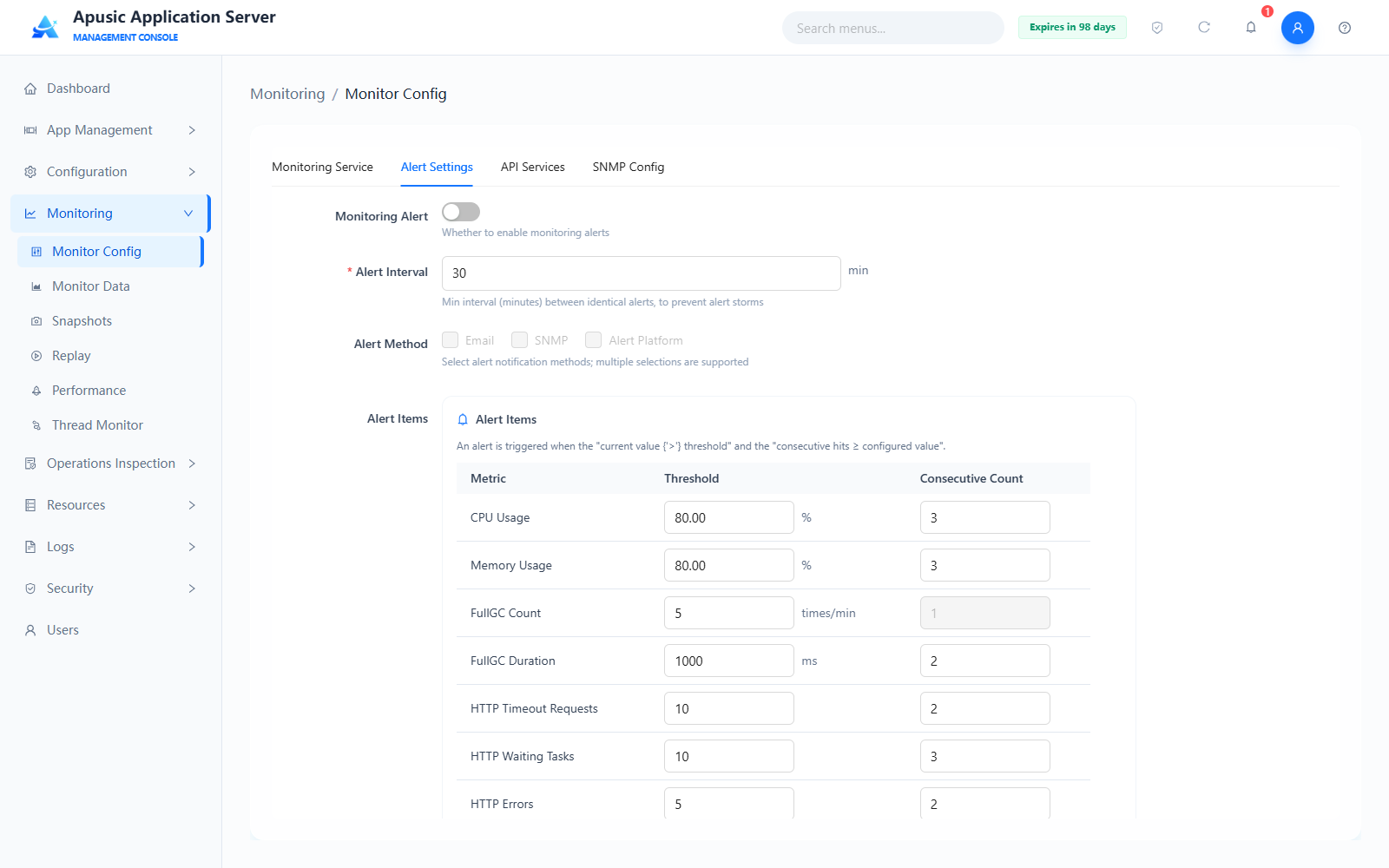Expand Operations Inspection chevron
The width and height of the screenshot is (1389, 868).
tap(192, 464)
